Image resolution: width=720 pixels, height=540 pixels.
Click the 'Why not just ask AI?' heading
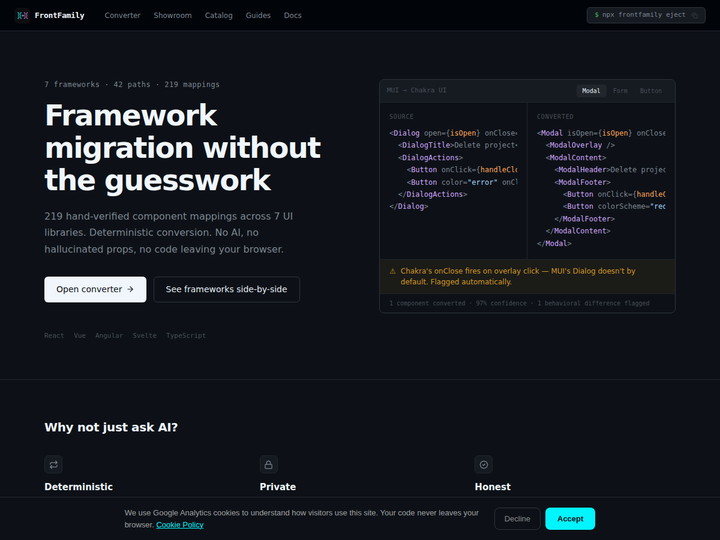(x=111, y=428)
